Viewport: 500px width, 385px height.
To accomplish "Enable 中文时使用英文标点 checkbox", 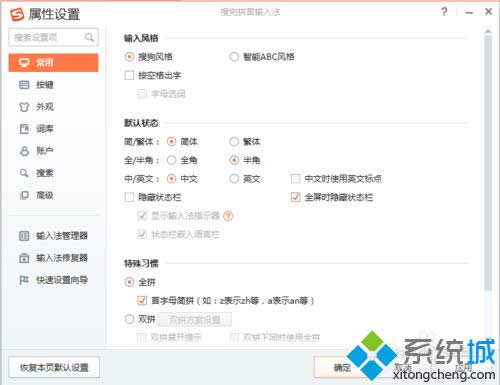I will pos(296,179).
